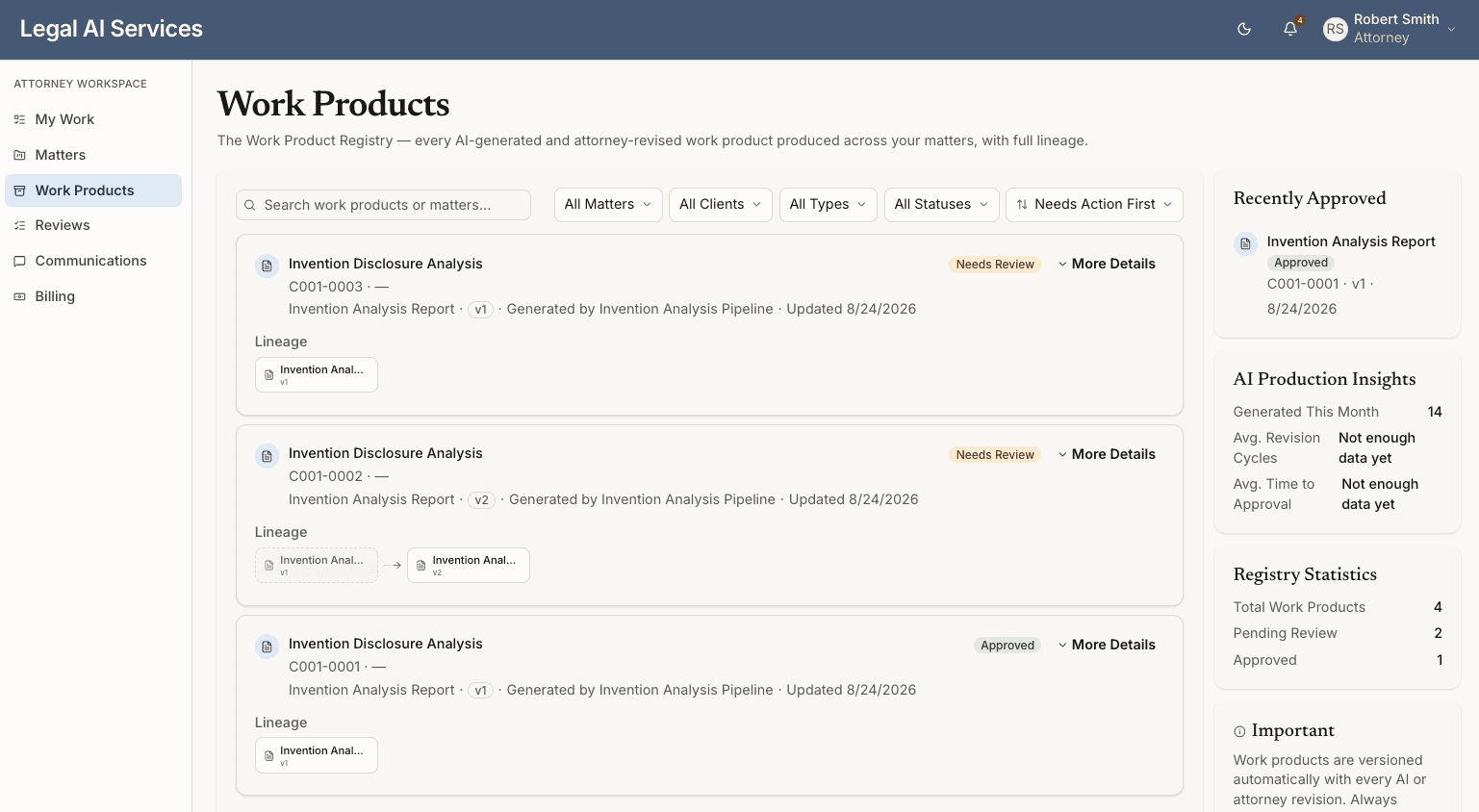Open notifications bell icon
The height and width of the screenshot is (812, 1479).
tap(1290, 29)
